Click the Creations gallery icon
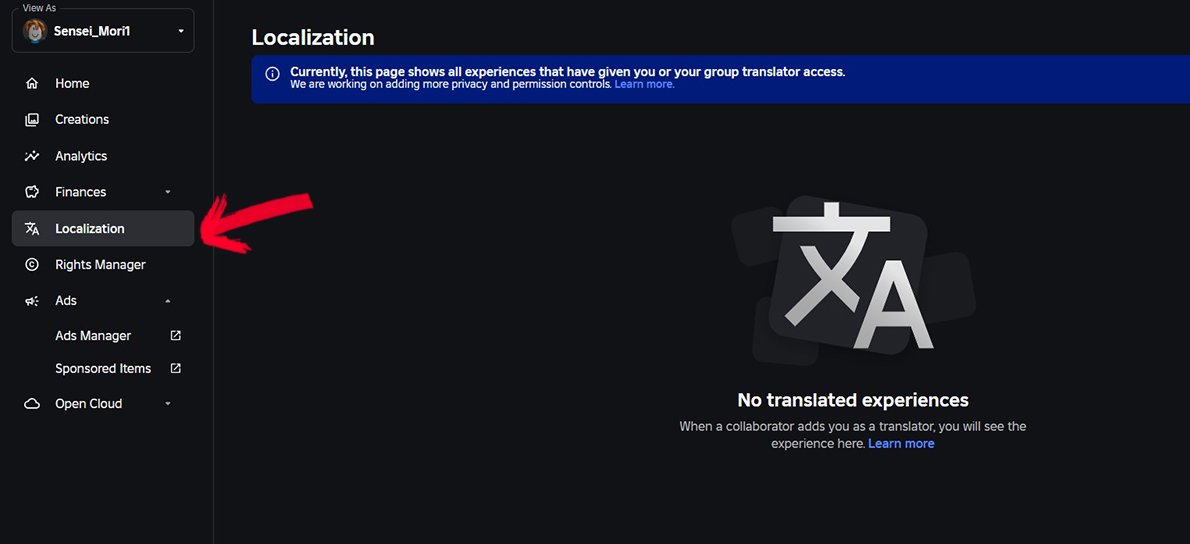 tap(32, 120)
